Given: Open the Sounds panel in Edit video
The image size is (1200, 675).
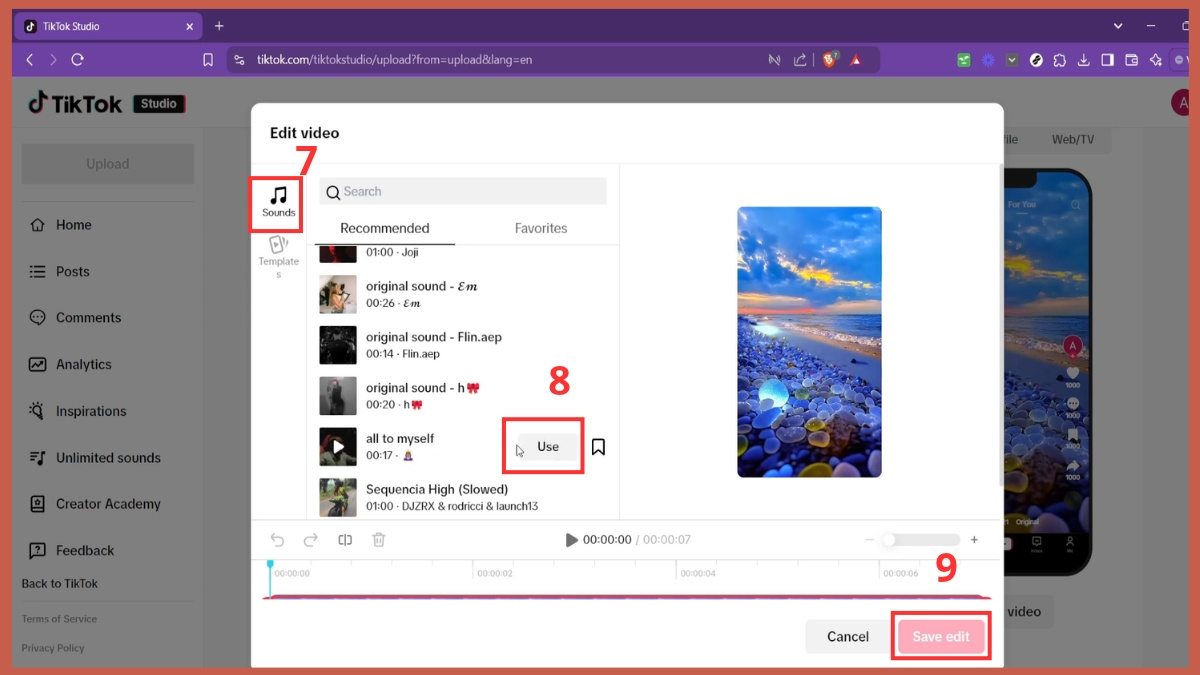Looking at the screenshot, I should [278, 201].
